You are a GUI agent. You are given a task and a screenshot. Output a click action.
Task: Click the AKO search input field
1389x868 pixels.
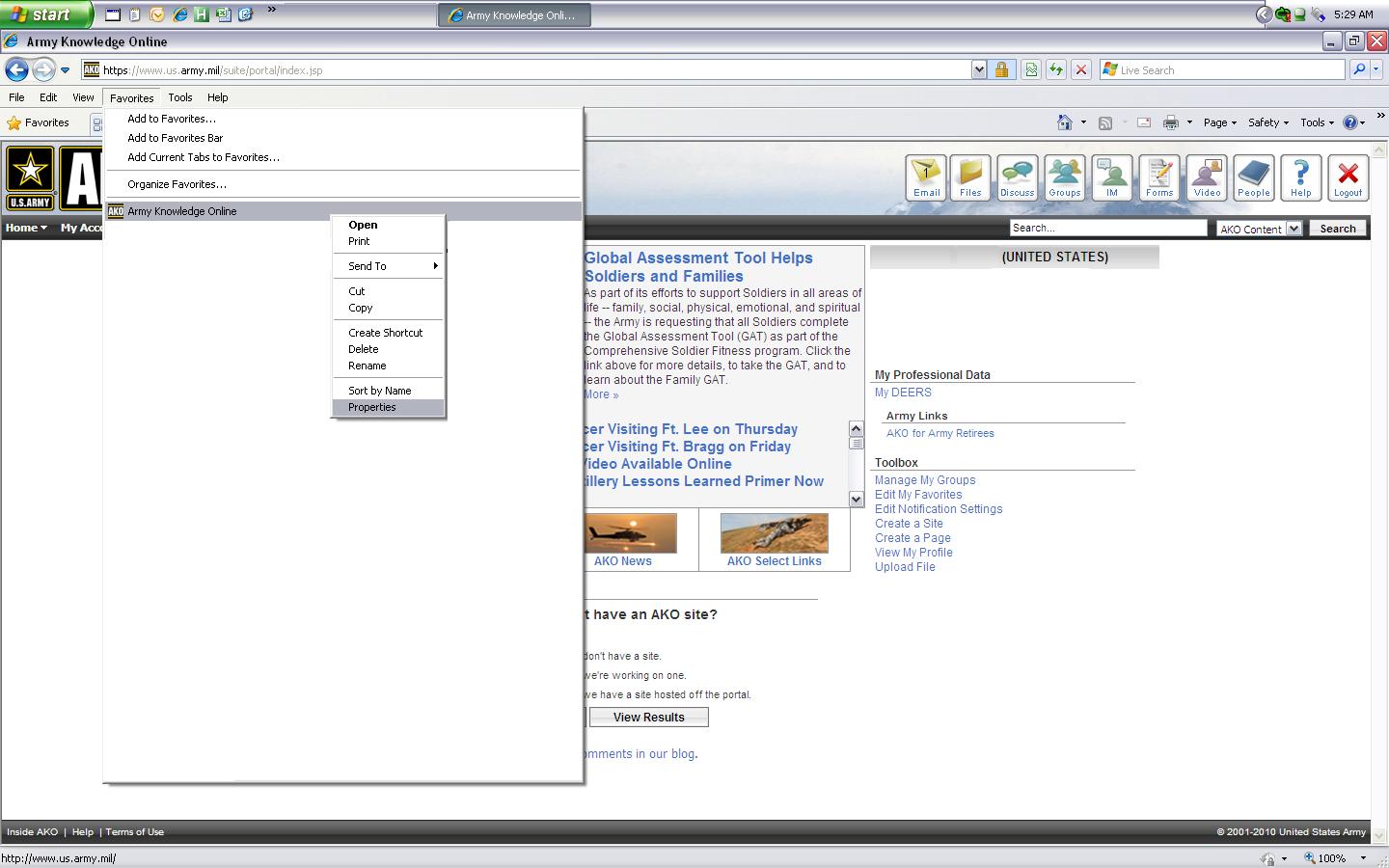point(1107,229)
